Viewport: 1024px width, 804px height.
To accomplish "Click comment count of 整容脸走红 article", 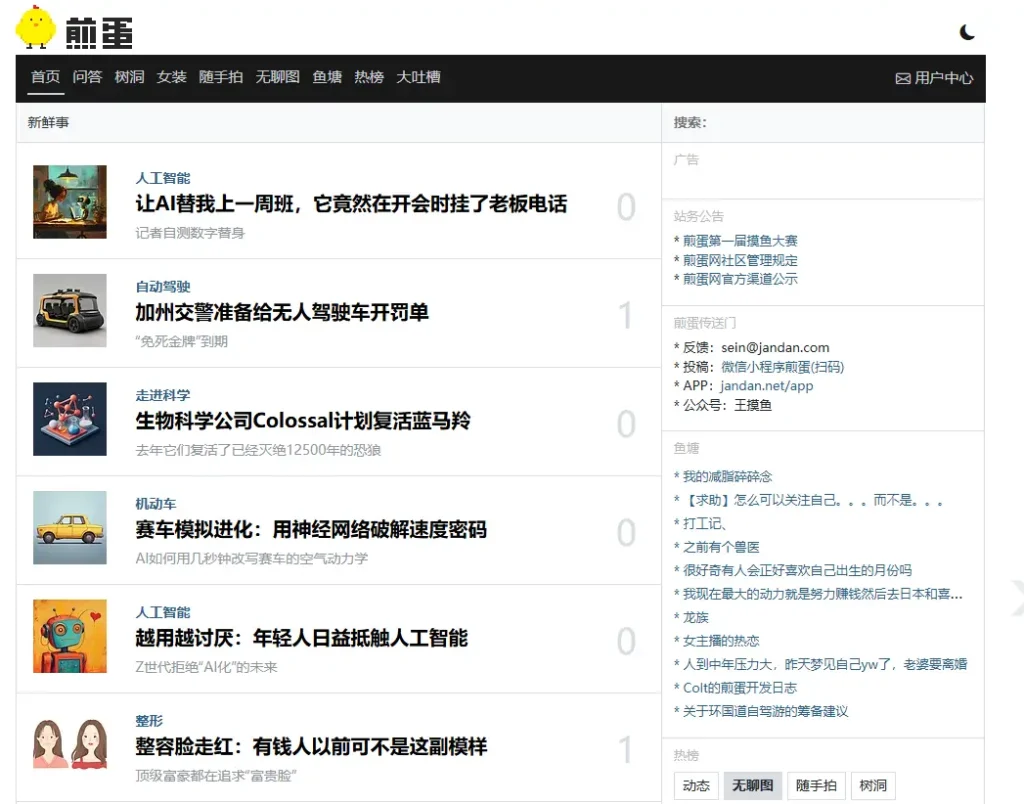I will 626,749.
